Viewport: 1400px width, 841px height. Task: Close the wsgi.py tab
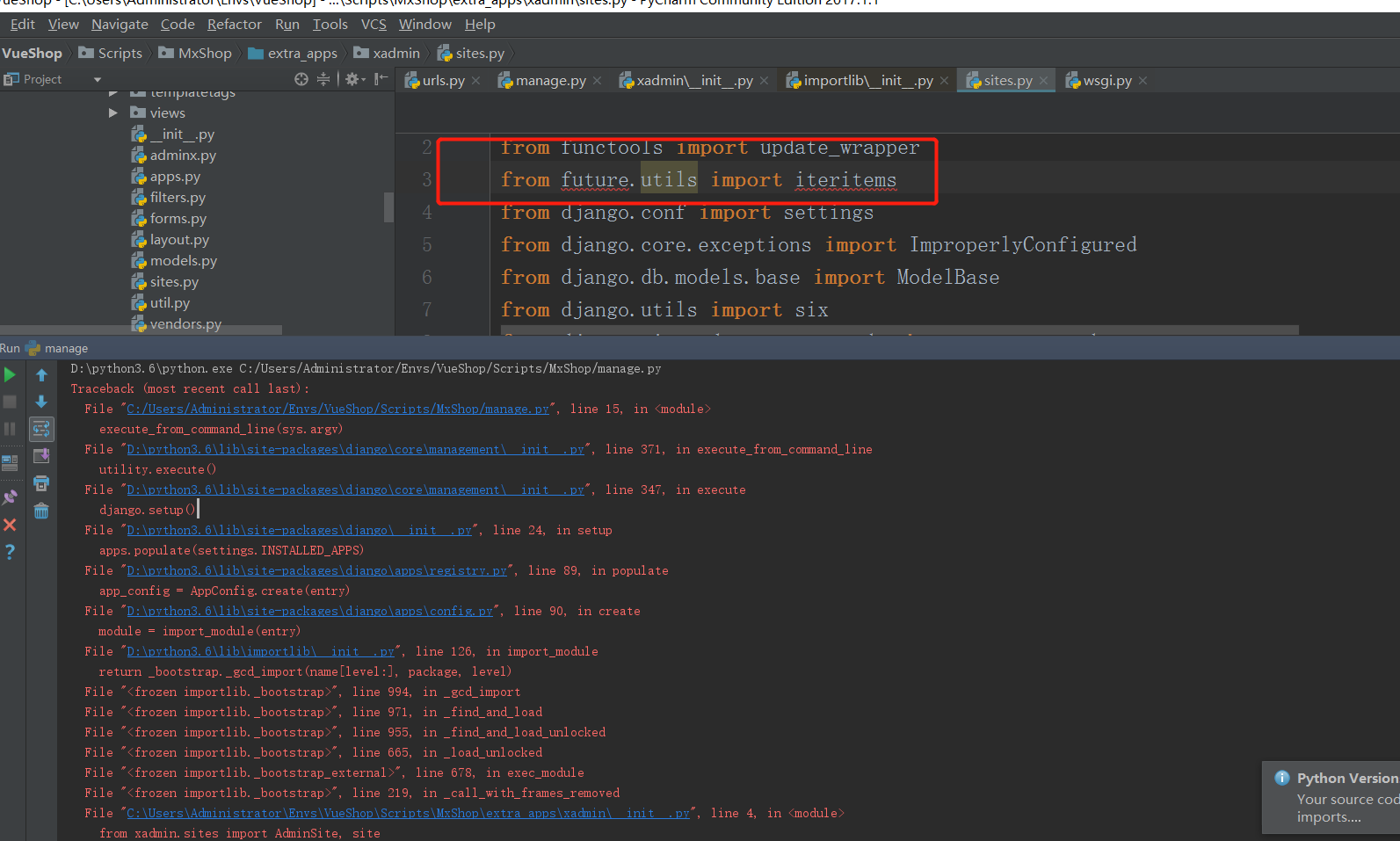click(x=1142, y=81)
